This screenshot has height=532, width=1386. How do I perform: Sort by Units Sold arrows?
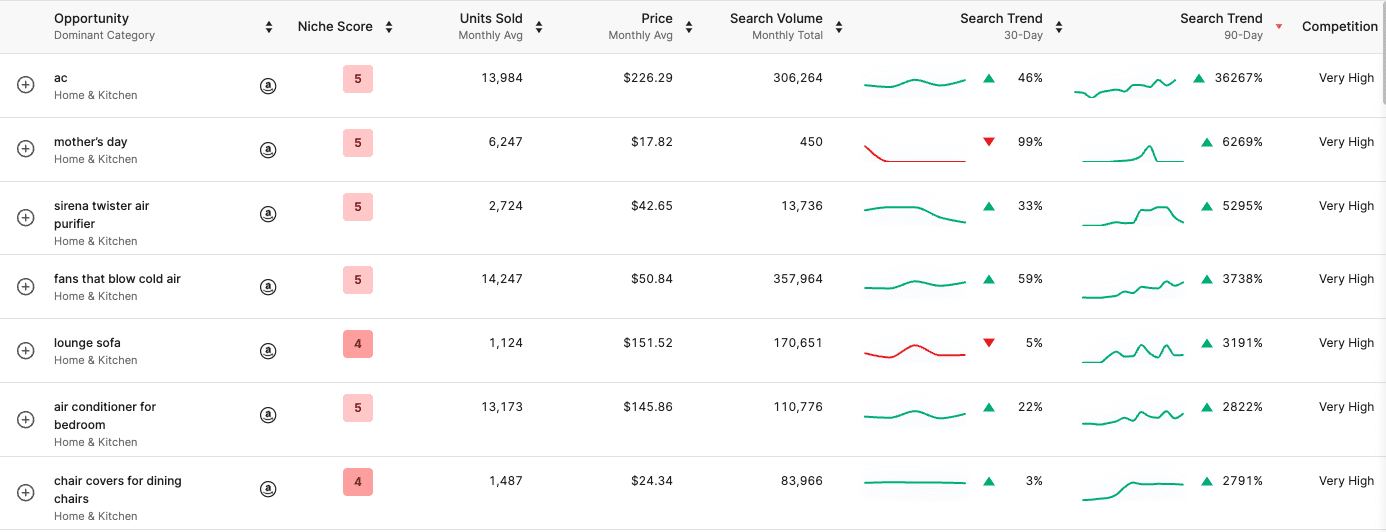tap(539, 27)
